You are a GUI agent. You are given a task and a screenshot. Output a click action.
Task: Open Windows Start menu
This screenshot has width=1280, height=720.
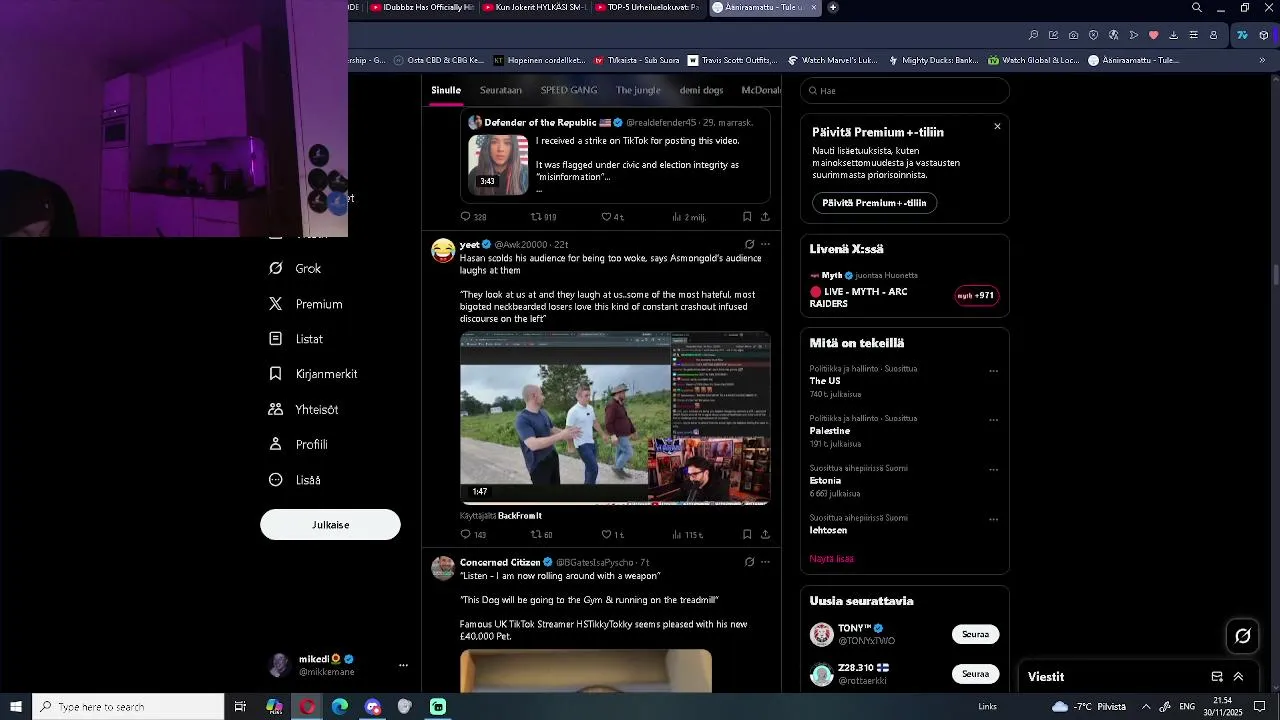[x=16, y=707]
